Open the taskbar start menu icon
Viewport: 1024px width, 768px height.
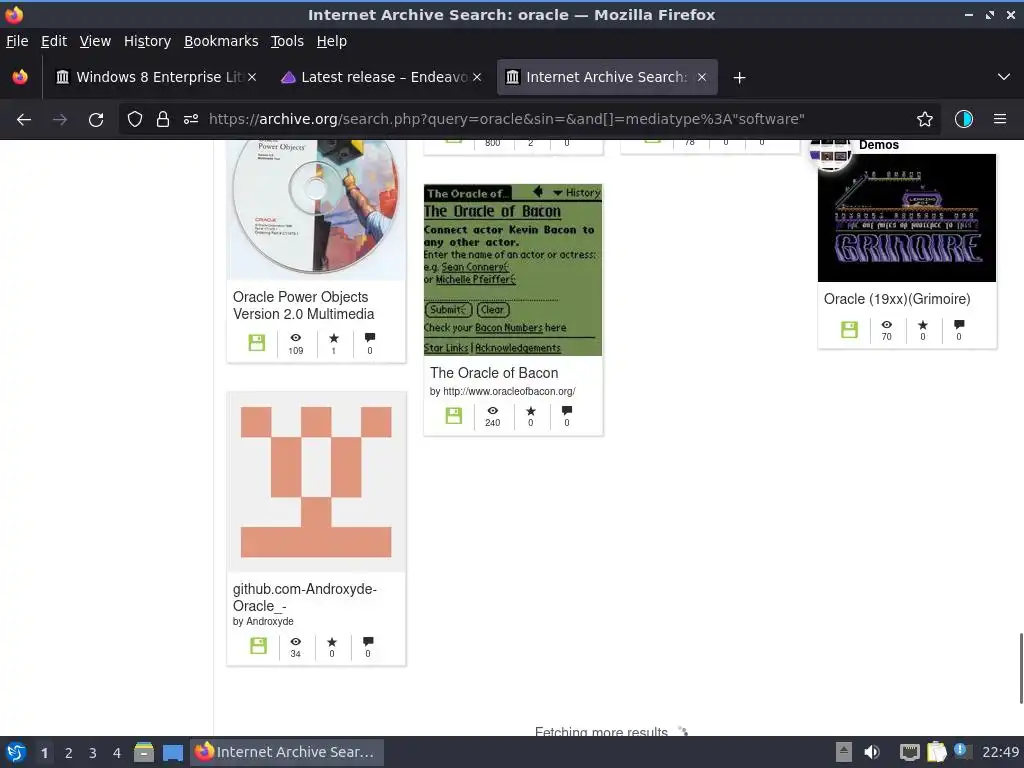coord(16,752)
